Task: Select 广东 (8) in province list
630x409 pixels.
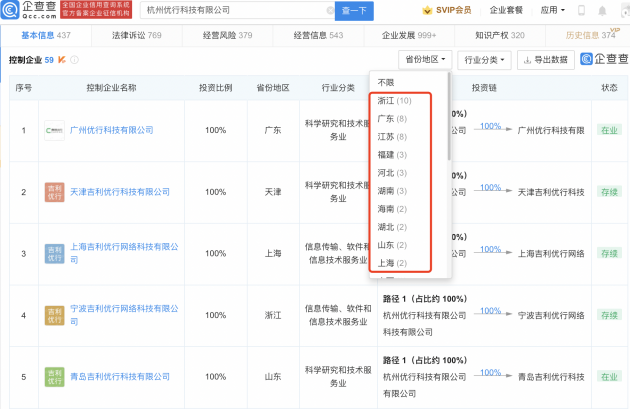Action: pos(392,119)
